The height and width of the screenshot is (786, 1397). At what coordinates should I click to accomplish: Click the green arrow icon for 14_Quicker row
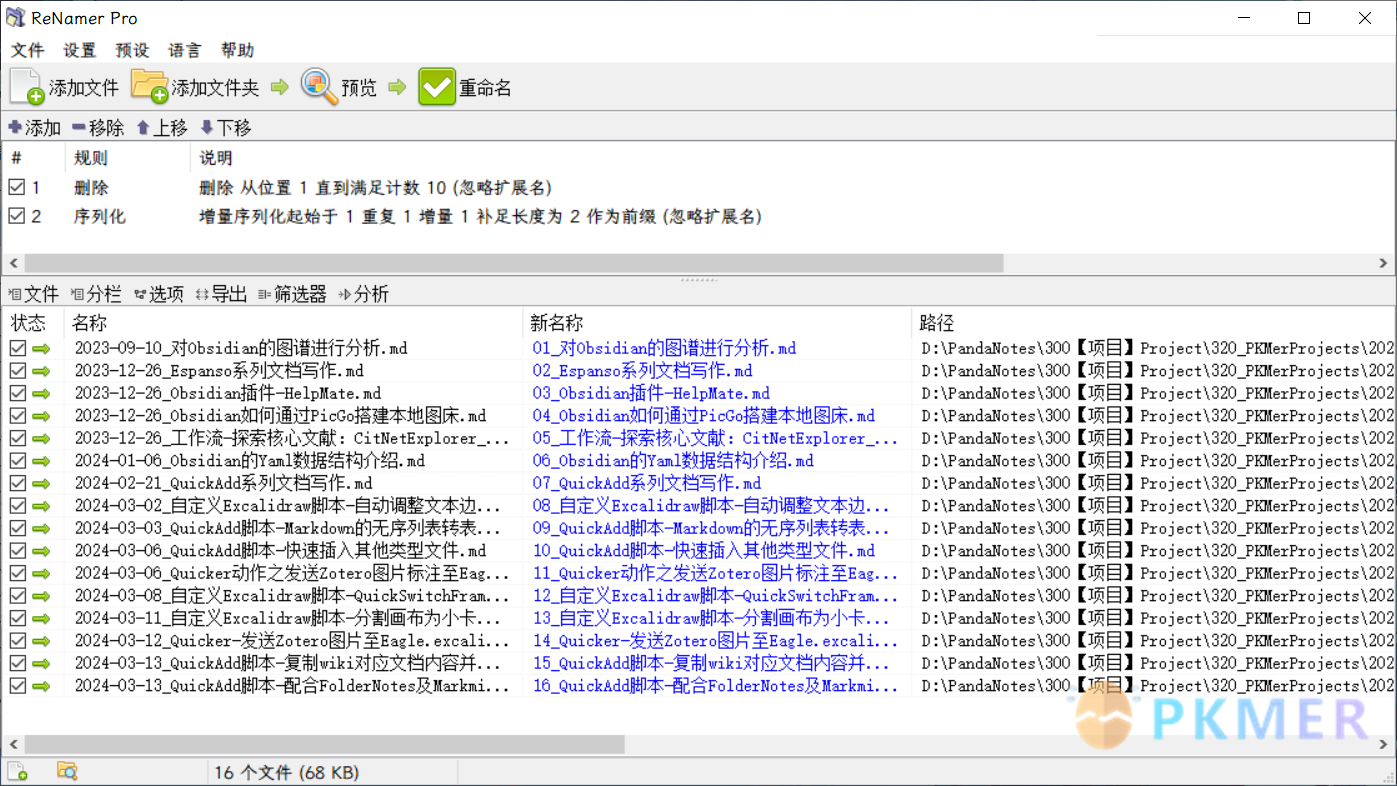pos(41,641)
